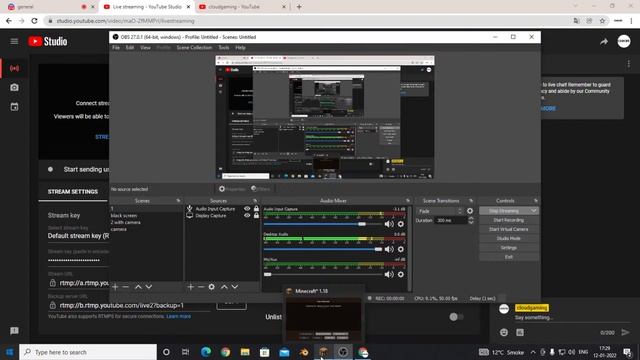
Task: Move source down in Sources list
Action: pyautogui.click(x=235, y=287)
